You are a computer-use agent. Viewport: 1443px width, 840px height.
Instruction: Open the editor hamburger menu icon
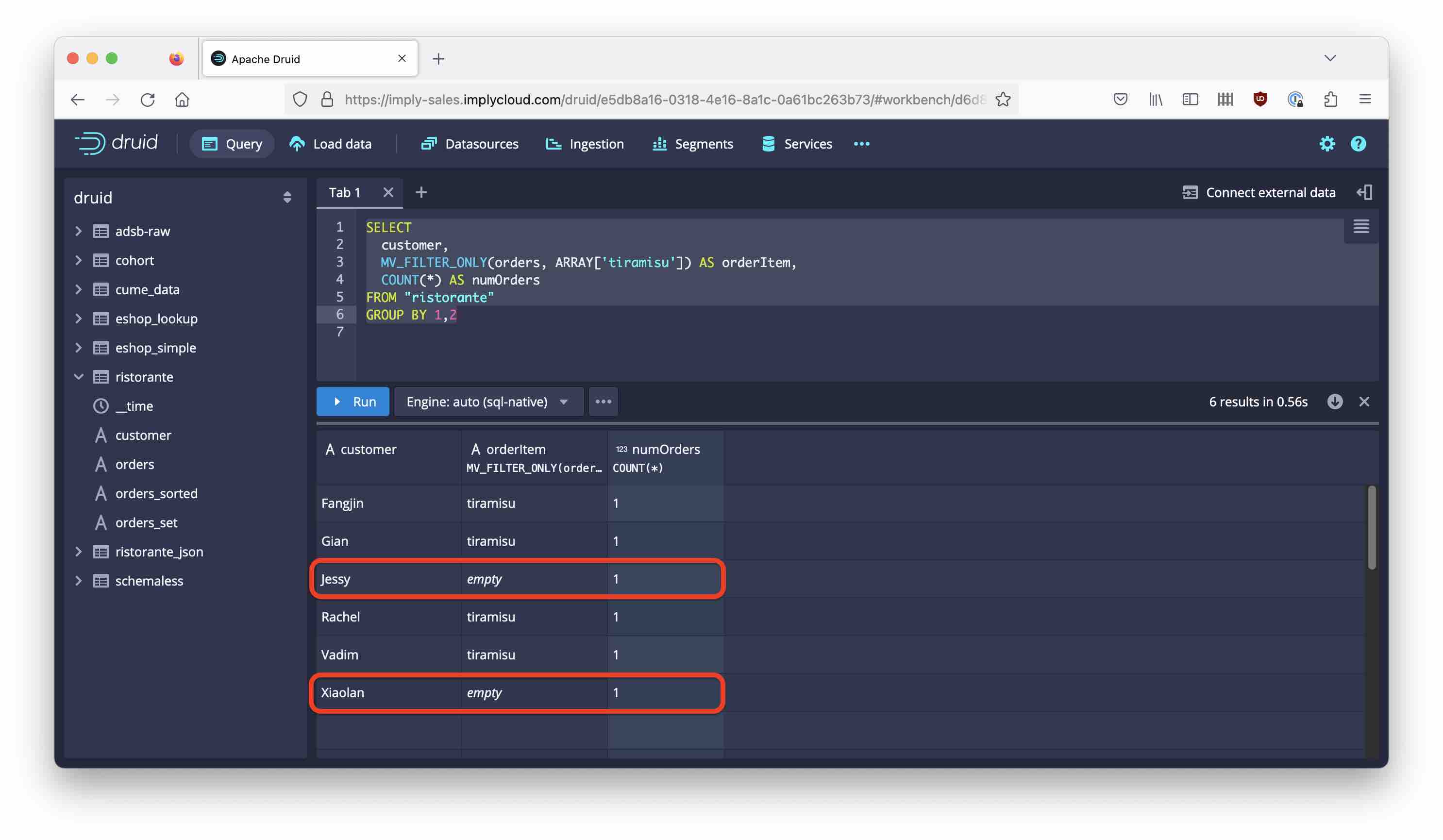click(x=1360, y=227)
